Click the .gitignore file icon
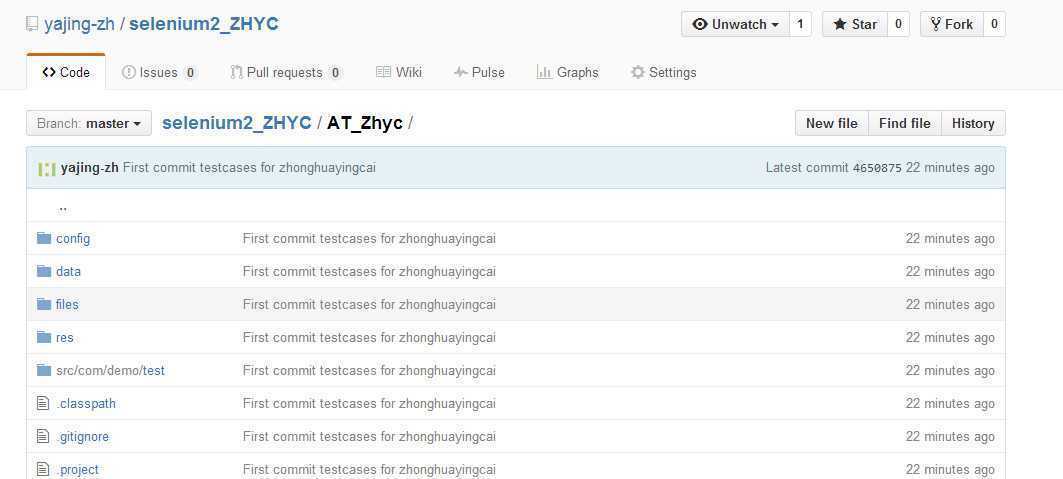Screen dimensions: 1063x479 (43, 436)
